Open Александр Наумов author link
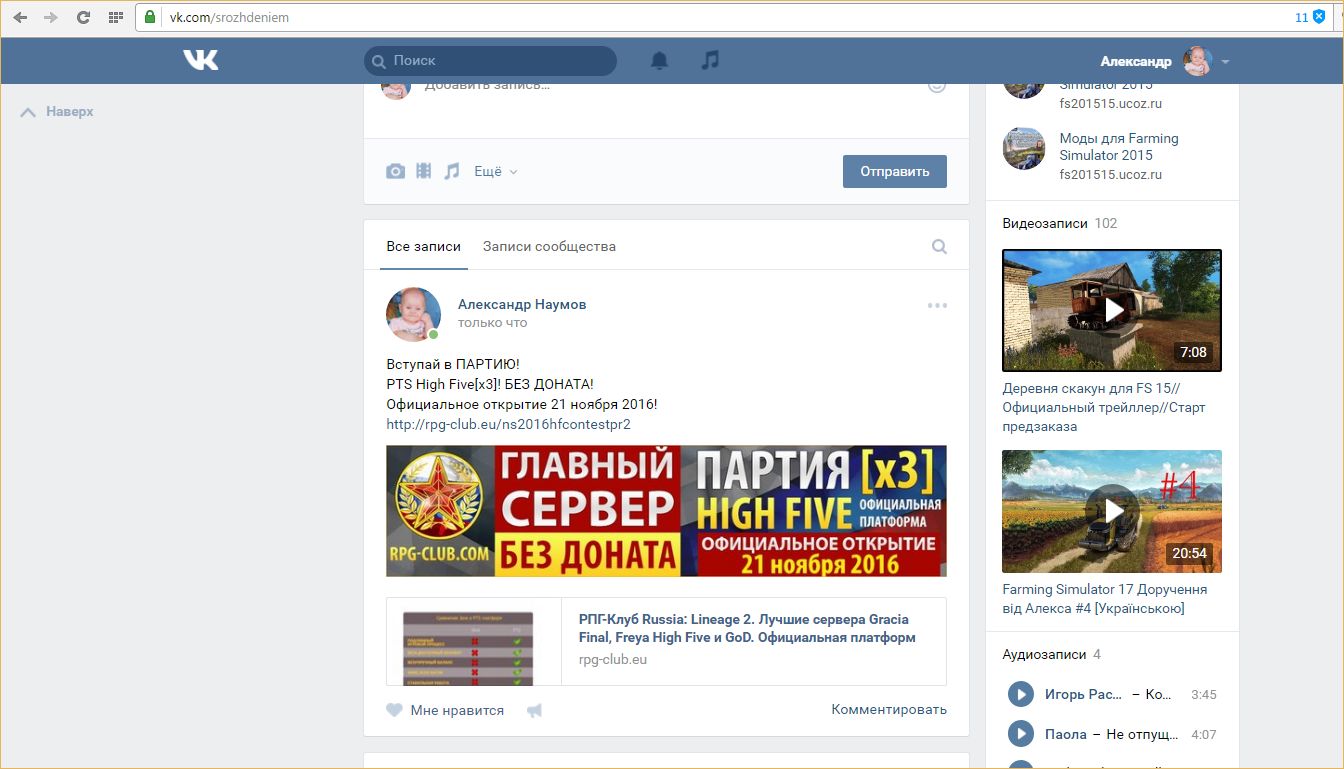Viewport: 1344px width, 769px height. coord(522,304)
